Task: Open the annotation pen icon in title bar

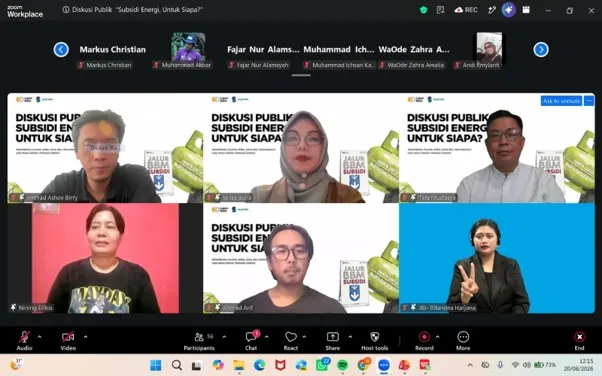Action: pyautogui.click(x=492, y=10)
